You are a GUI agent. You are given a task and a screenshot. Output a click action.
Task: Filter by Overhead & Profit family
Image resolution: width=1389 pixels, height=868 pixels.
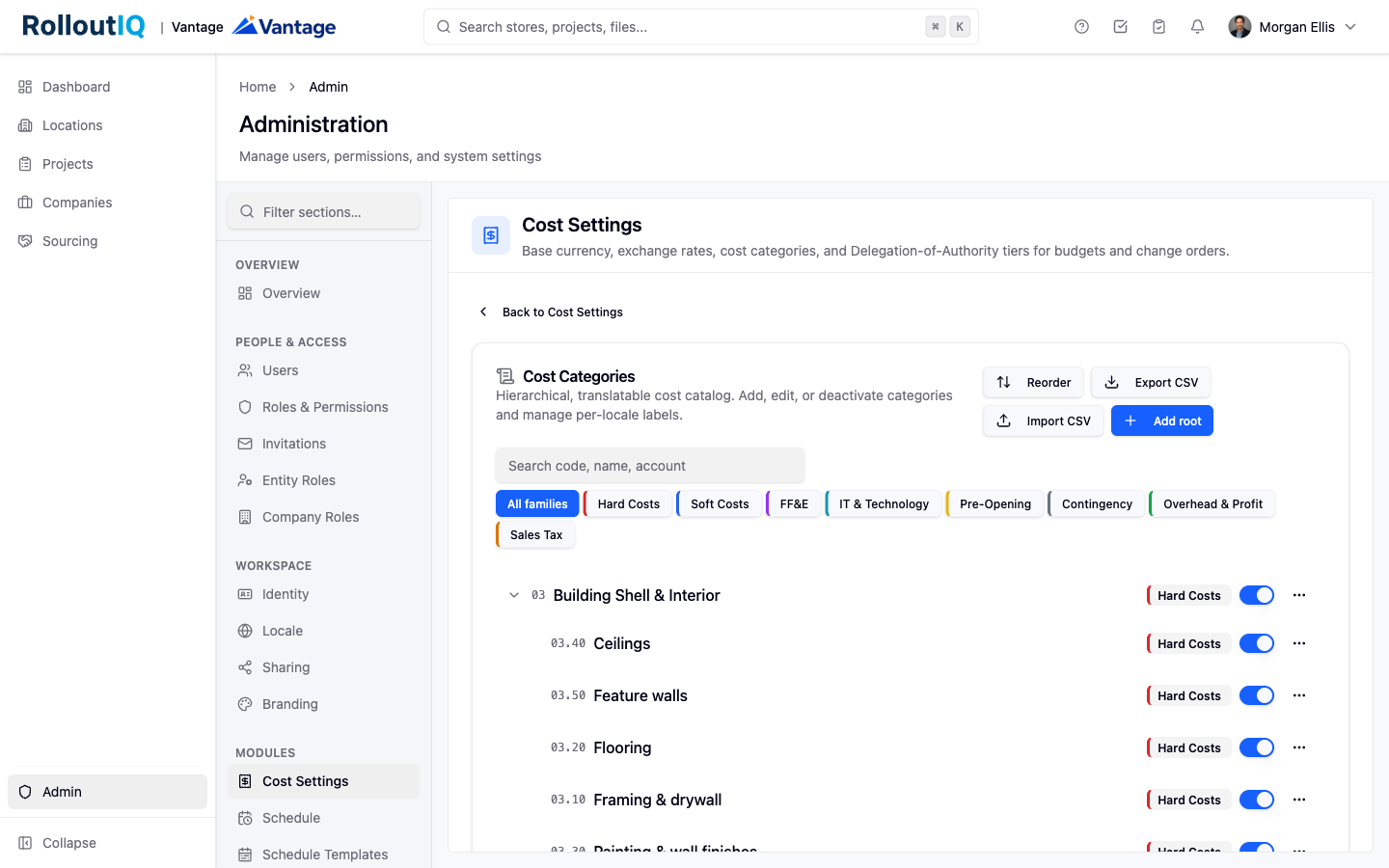pyautogui.click(x=1212, y=503)
